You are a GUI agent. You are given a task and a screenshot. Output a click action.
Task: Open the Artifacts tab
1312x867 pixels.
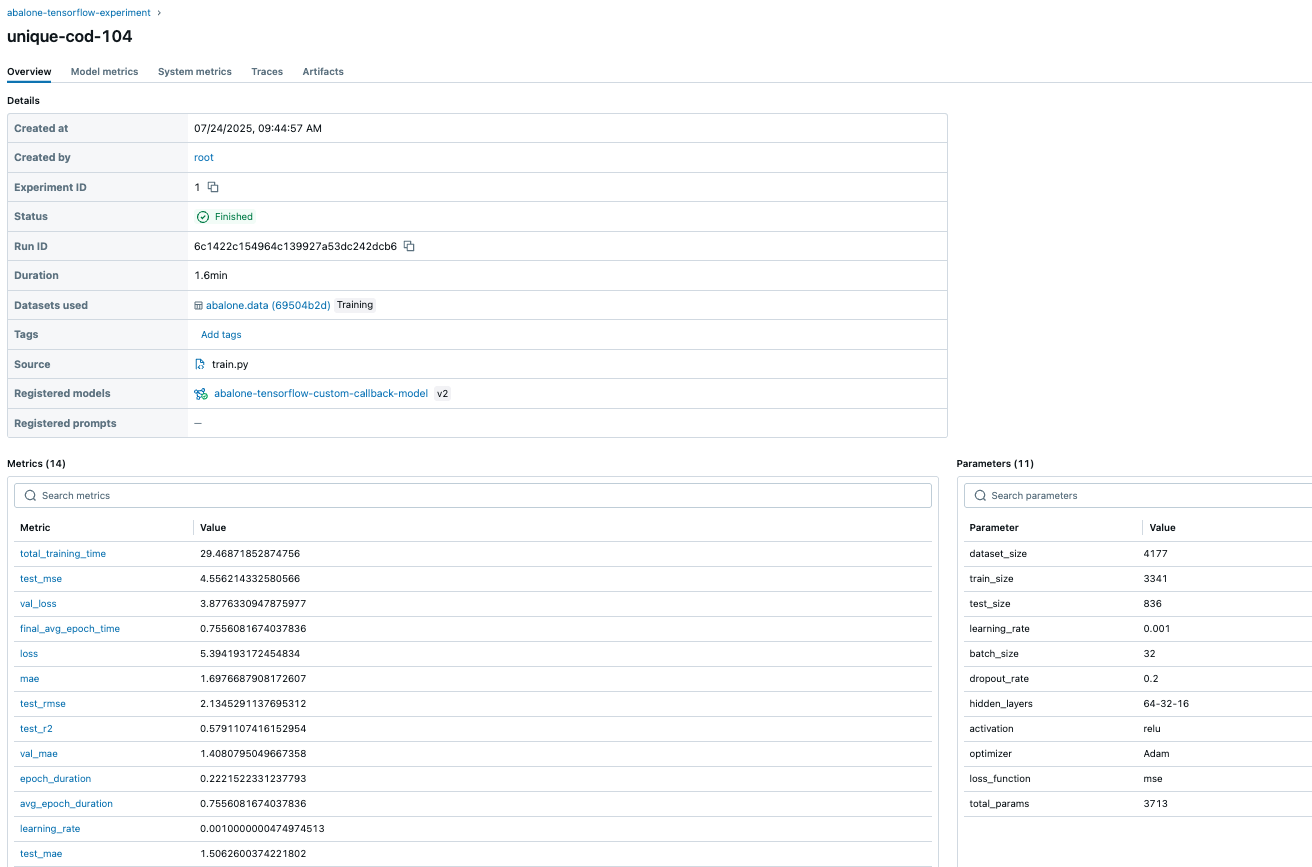[x=322, y=71]
